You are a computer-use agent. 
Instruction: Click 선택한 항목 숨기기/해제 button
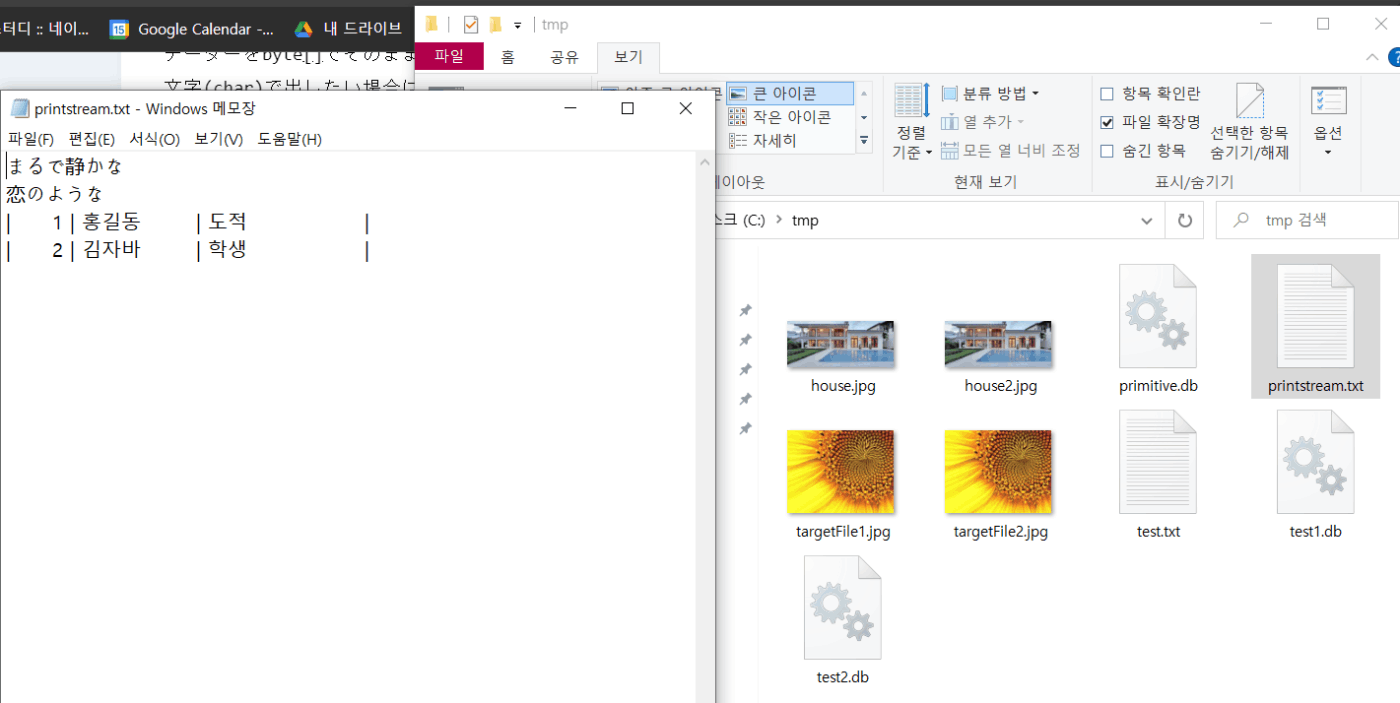tap(1249, 122)
